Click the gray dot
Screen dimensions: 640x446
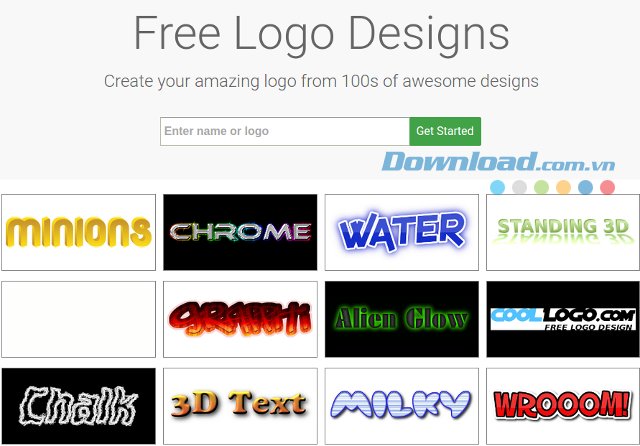click(519, 187)
